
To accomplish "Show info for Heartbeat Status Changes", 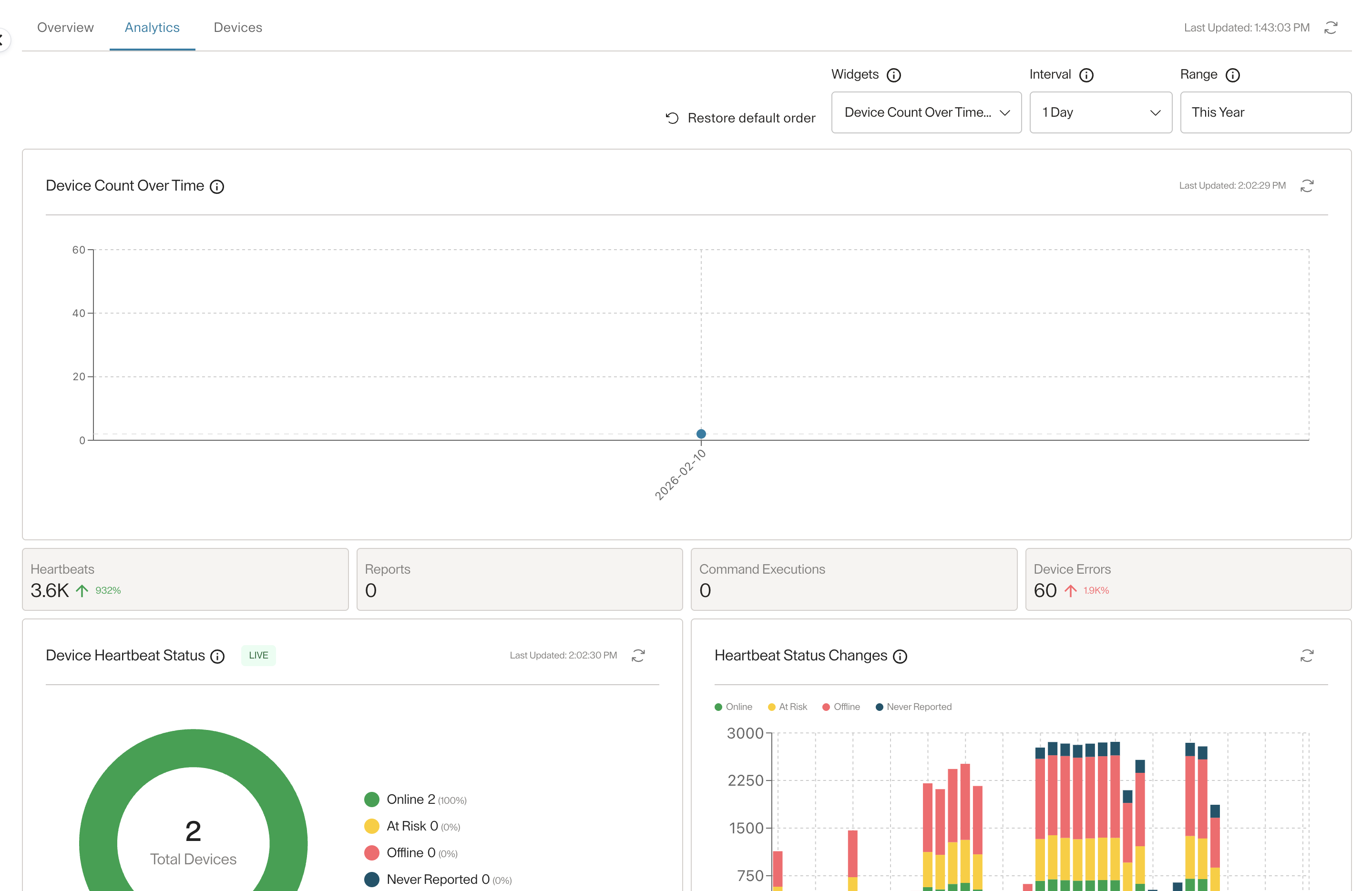I will [x=899, y=656].
